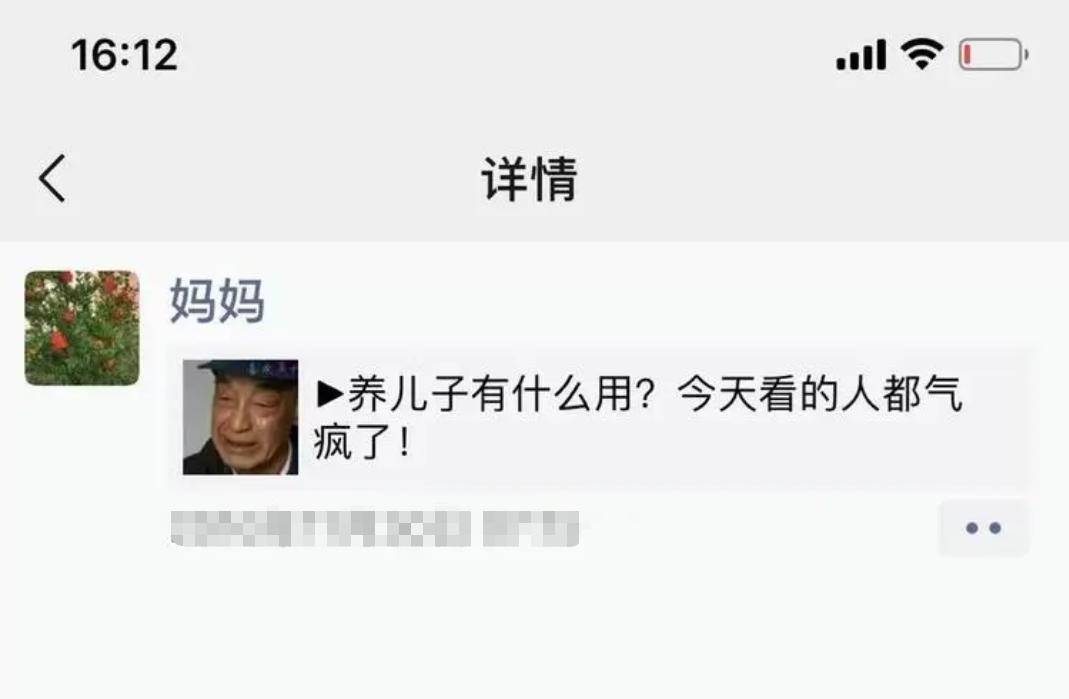Tap empty status bar area beside clock
The height and width of the screenshot is (699, 1069).
[x=505, y=55]
